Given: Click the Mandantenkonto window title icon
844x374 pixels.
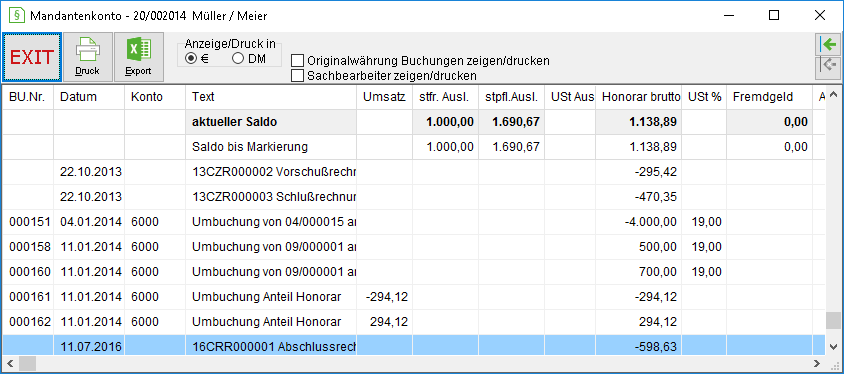Looking at the screenshot, I should tap(17, 16).
